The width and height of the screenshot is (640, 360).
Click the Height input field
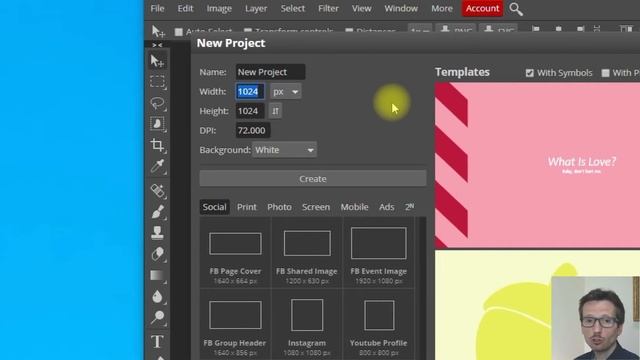pyautogui.click(x=250, y=111)
